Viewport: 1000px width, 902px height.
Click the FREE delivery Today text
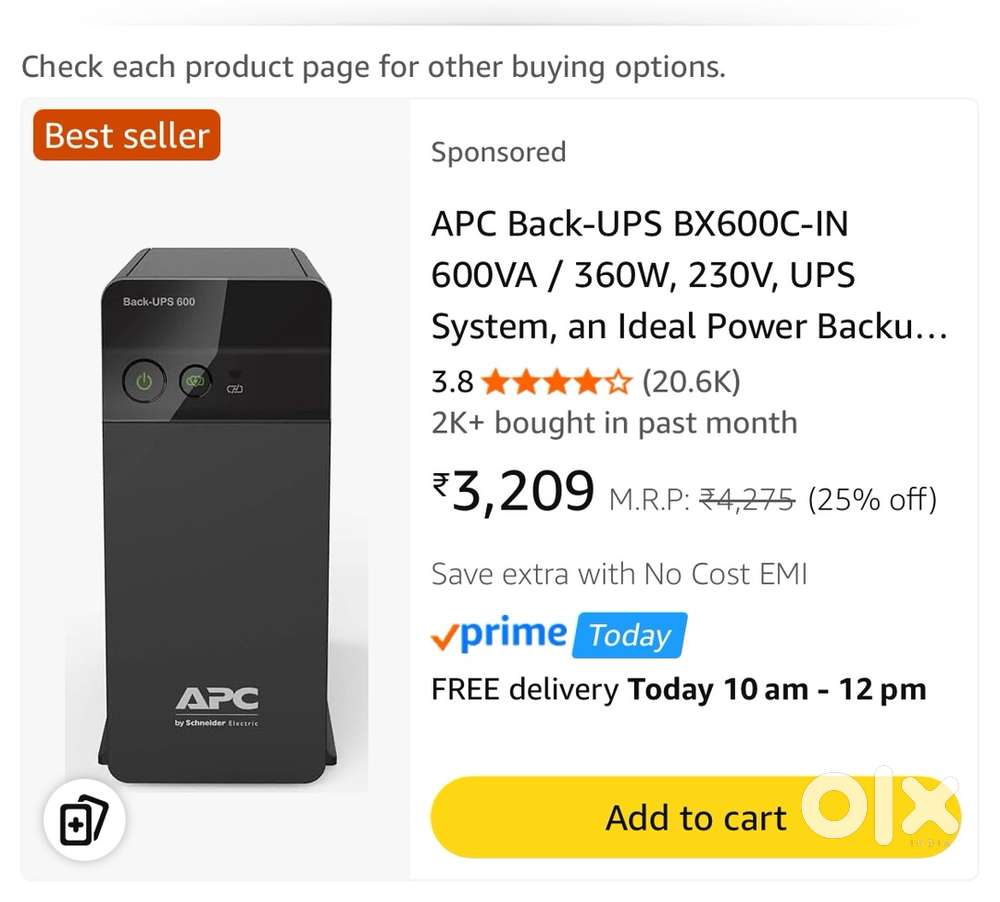click(x=678, y=690)
